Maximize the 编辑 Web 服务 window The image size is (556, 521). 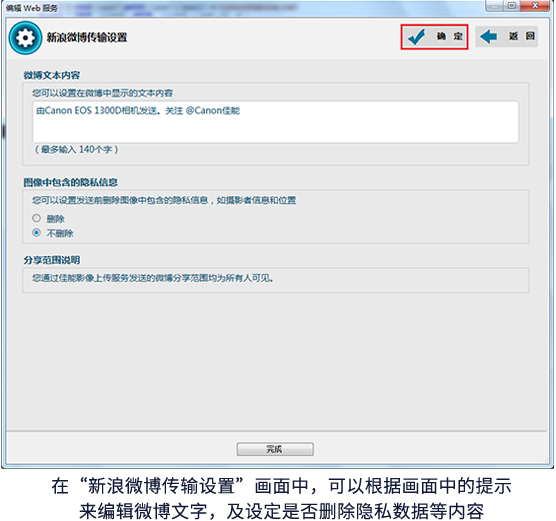coord(512,6)
